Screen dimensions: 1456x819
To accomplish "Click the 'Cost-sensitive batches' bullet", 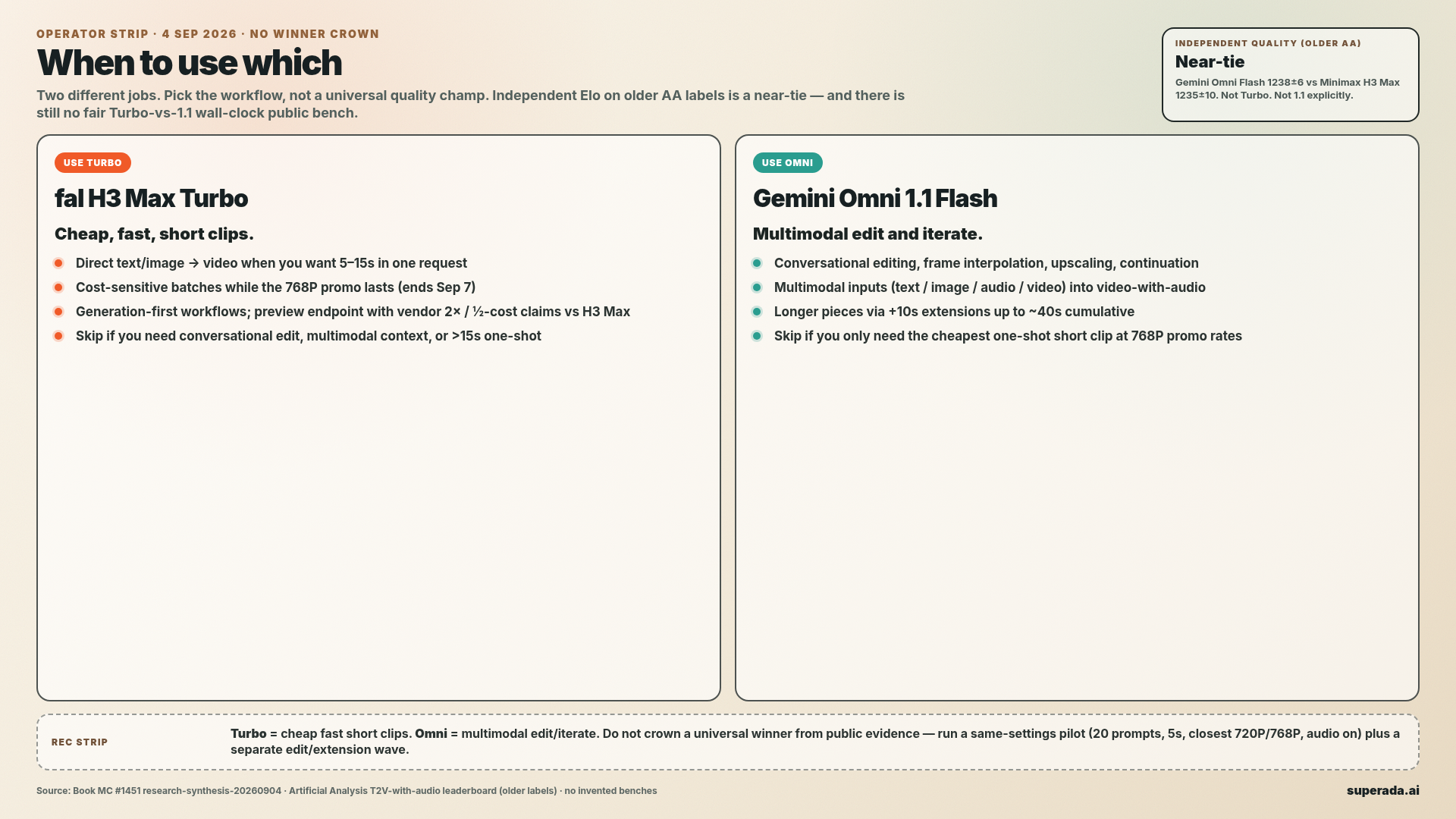I will [x=275, y=287].
